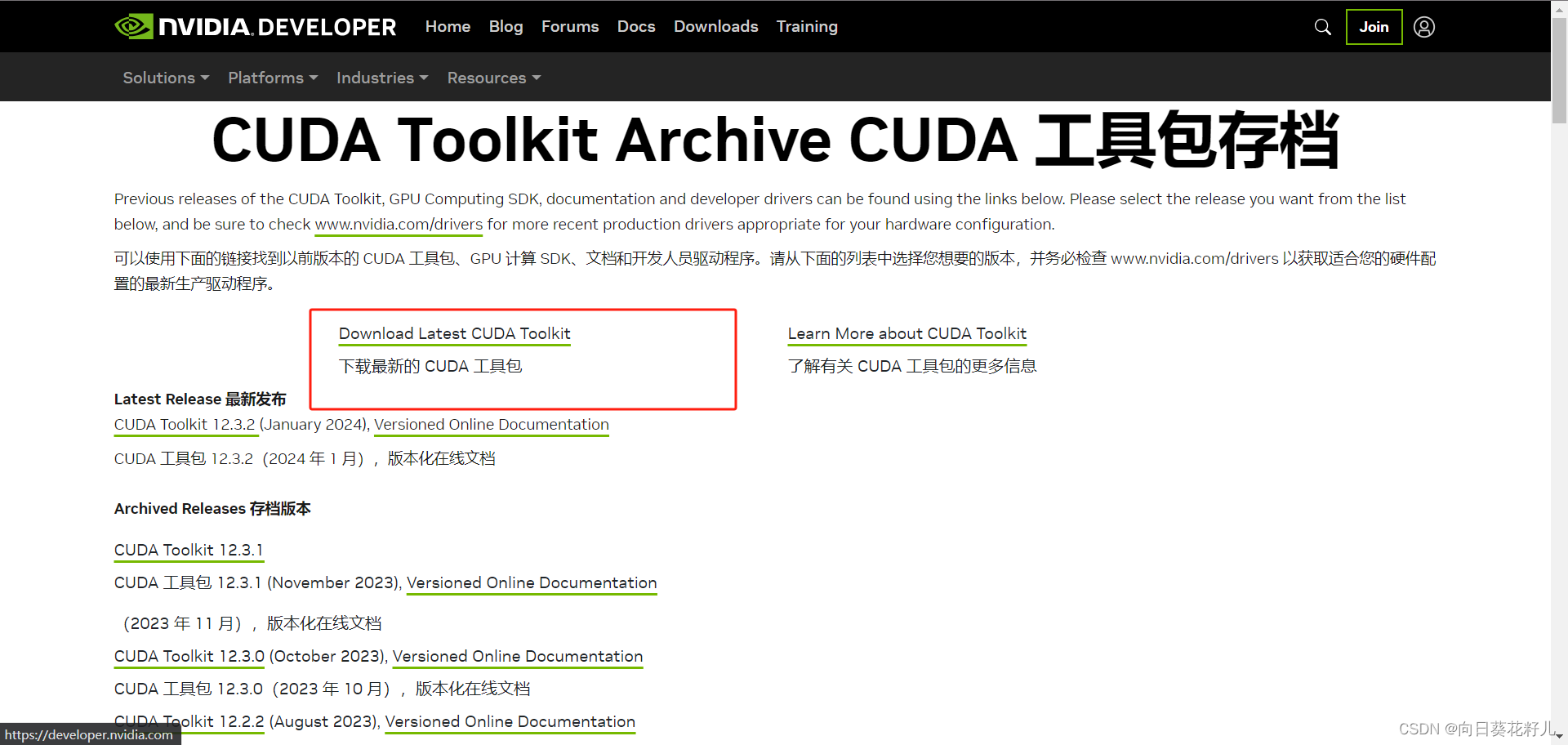Screen dimensions: 1568x745
Task: Expand the Resources dropdown
Action: click(x=494, y=78)
